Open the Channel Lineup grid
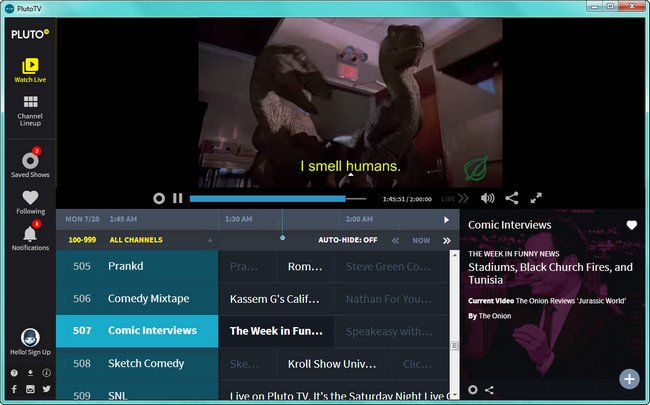The width and height of the screenshot is (650, 405). click(x=30, y=110)
